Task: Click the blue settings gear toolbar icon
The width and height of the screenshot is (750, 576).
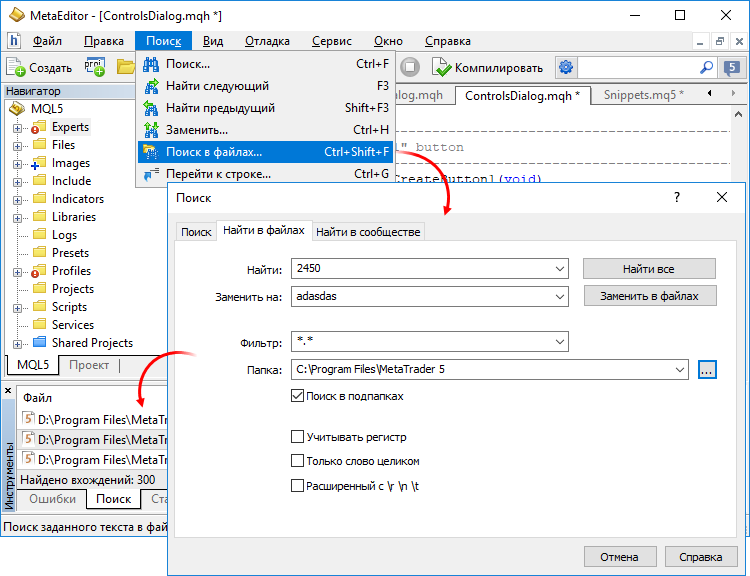Action: pos(566,67)
